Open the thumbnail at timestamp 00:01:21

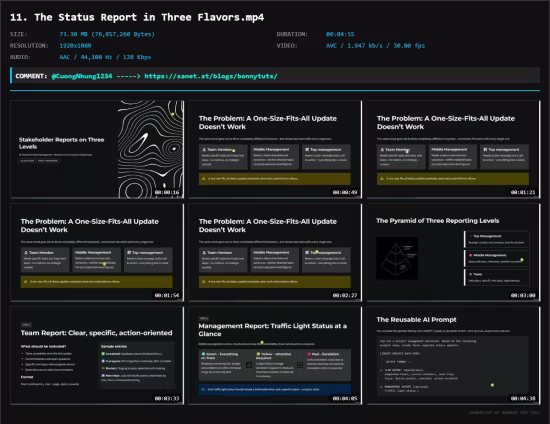[454, 149]
